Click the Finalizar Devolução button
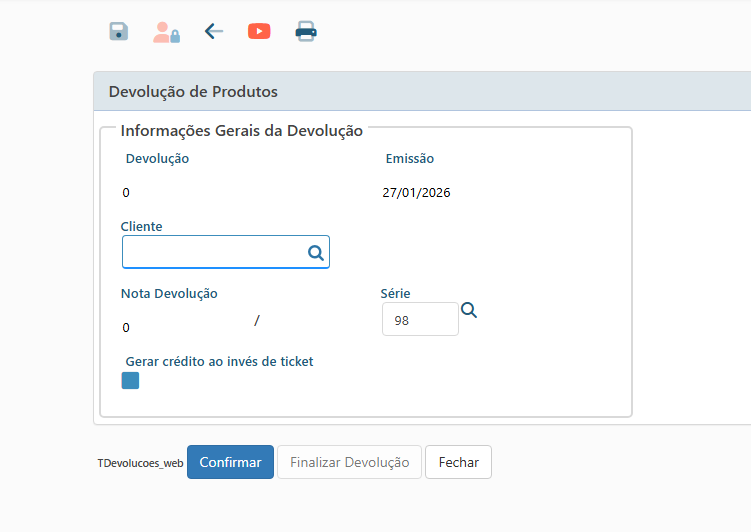The height and width of the screenshot is (532, 751). [349, 462]
